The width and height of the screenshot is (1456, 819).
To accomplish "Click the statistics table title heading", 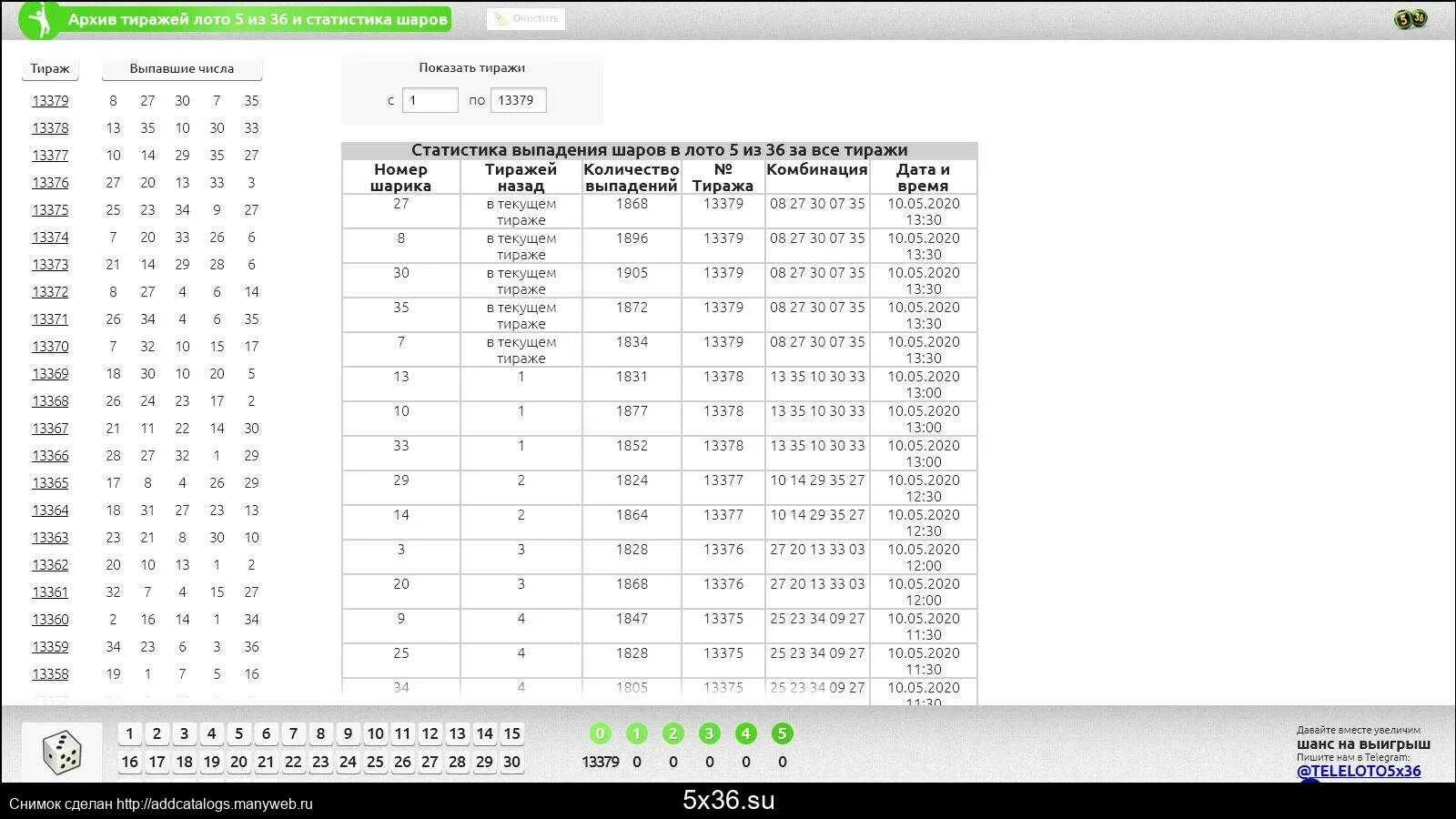I will pos(659,150).
